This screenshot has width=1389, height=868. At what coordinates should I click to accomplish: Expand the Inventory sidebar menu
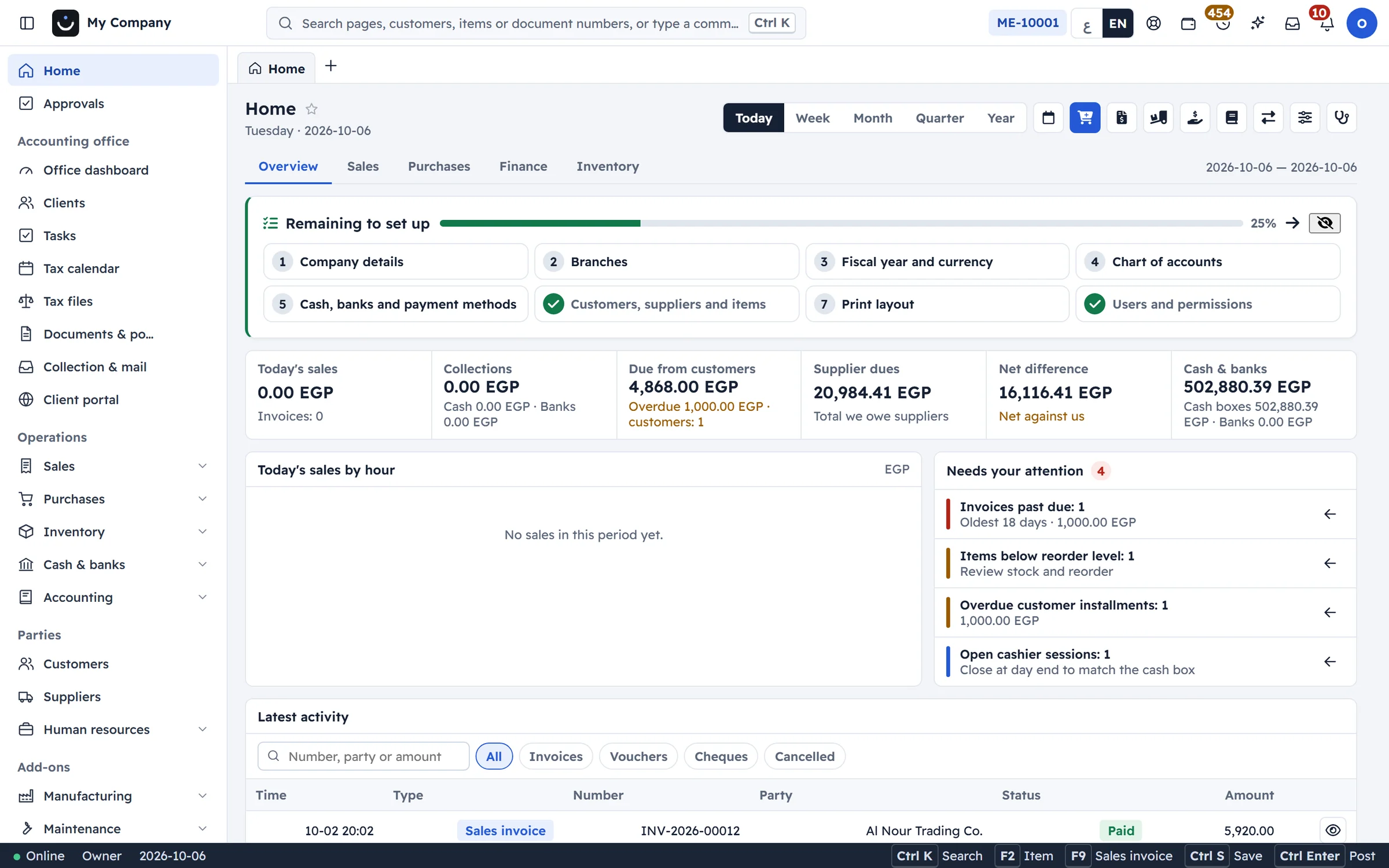(x=113, y=532)
